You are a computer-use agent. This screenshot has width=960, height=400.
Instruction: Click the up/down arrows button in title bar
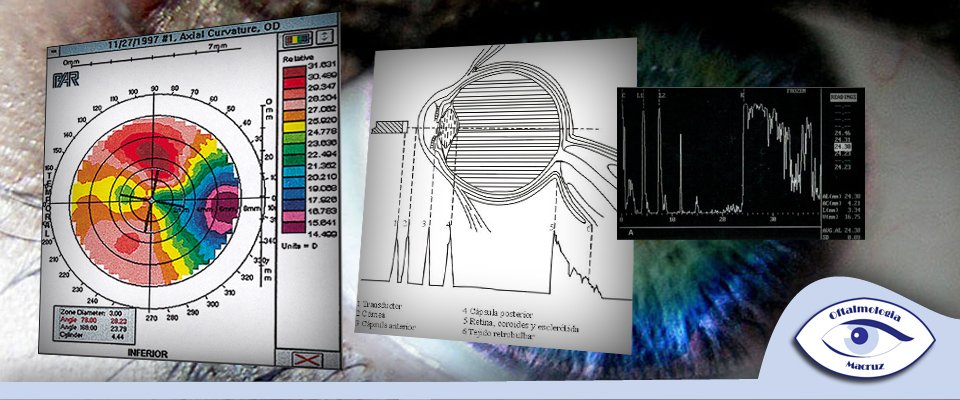pyautogui.click(x=326, y=38)
